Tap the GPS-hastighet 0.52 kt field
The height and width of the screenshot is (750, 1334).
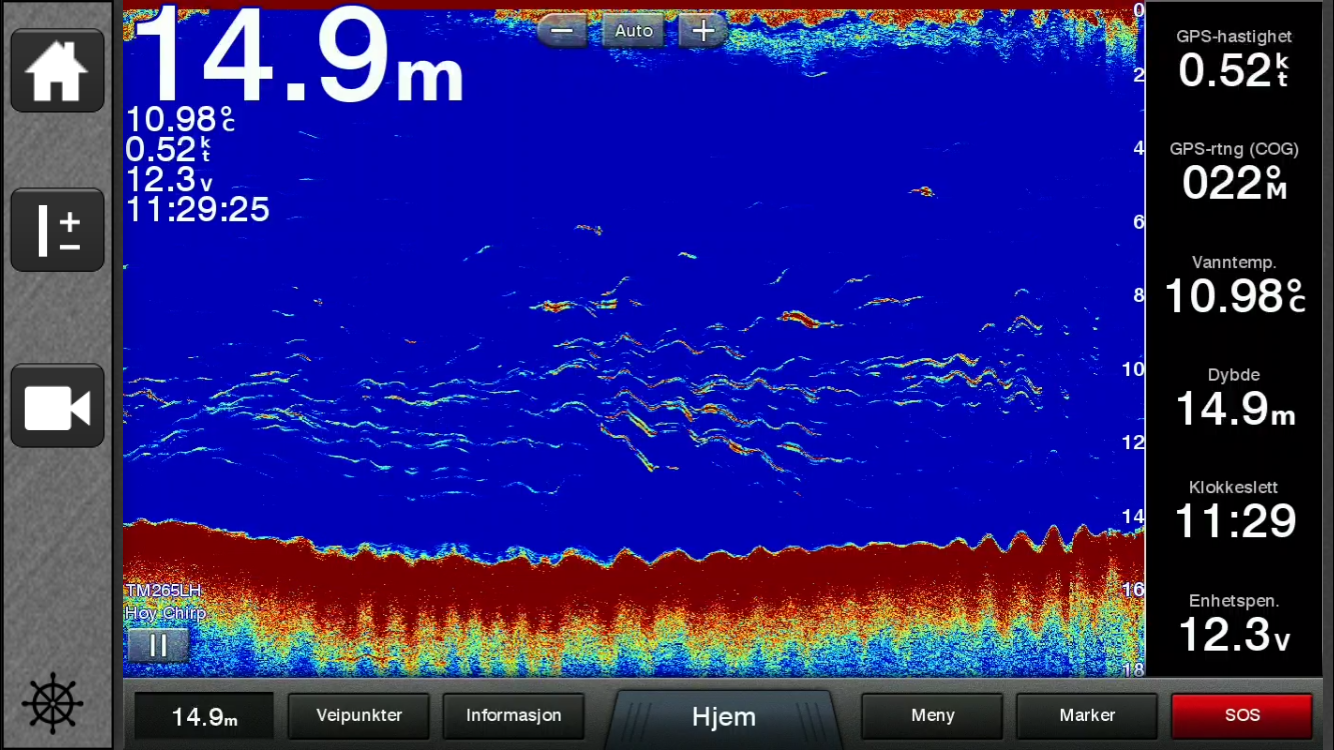(x=1234, y=60)
